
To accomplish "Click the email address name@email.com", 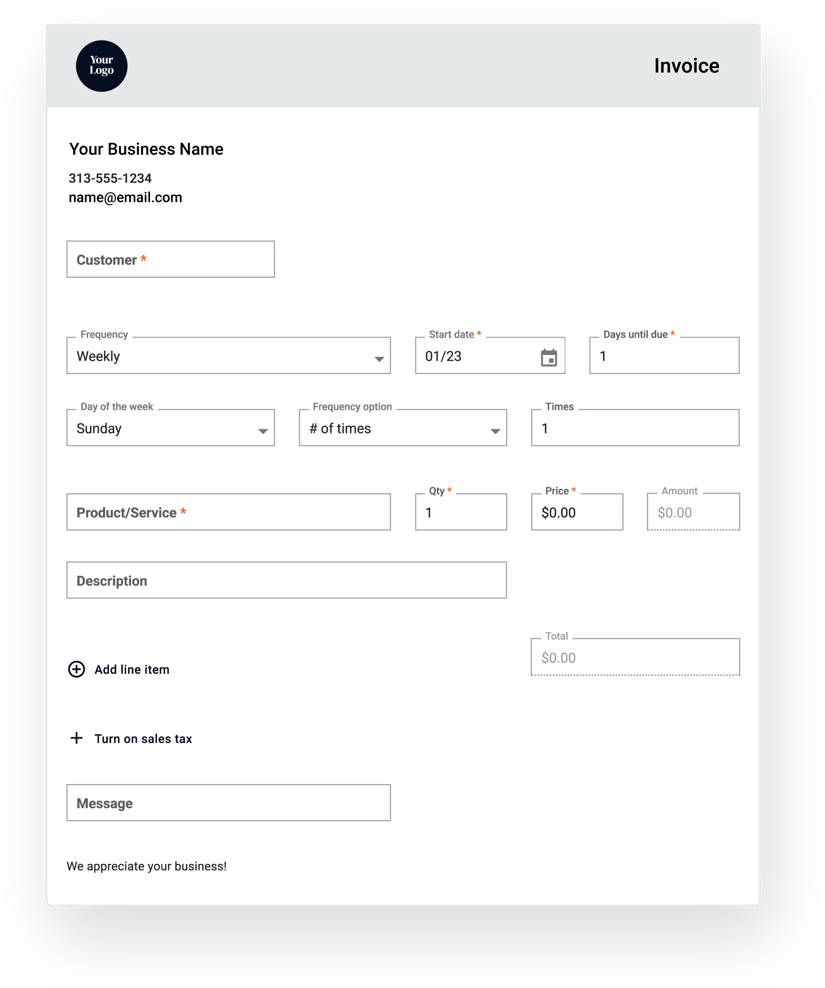I will (125, 197).
